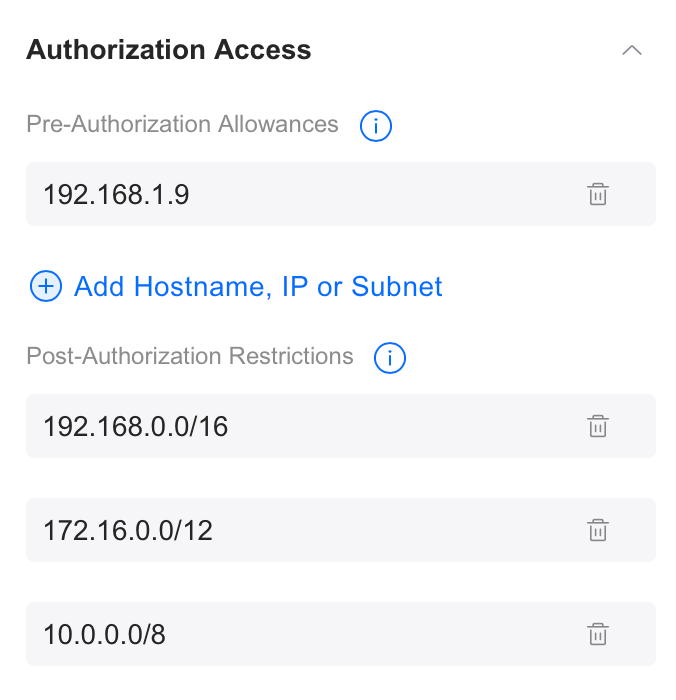Click the Add Hostname, IP or Subnet link
The image size is (676, 700).
(258, 287)
